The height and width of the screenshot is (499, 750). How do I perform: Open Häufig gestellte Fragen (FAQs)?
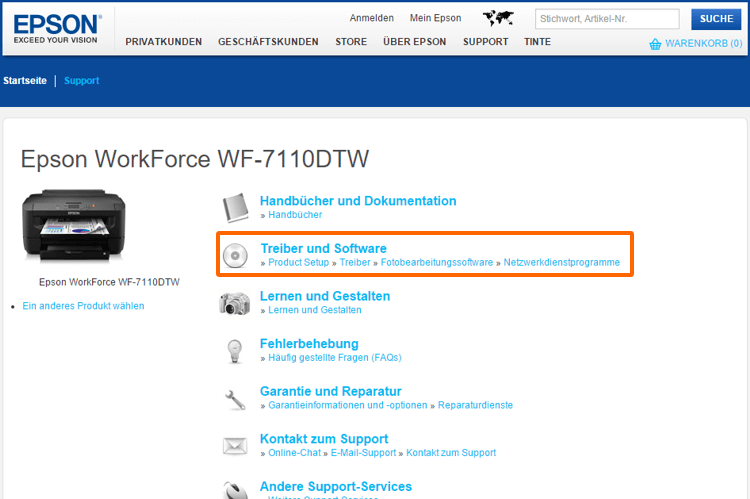pyautogui.click(x=335, y=358)
